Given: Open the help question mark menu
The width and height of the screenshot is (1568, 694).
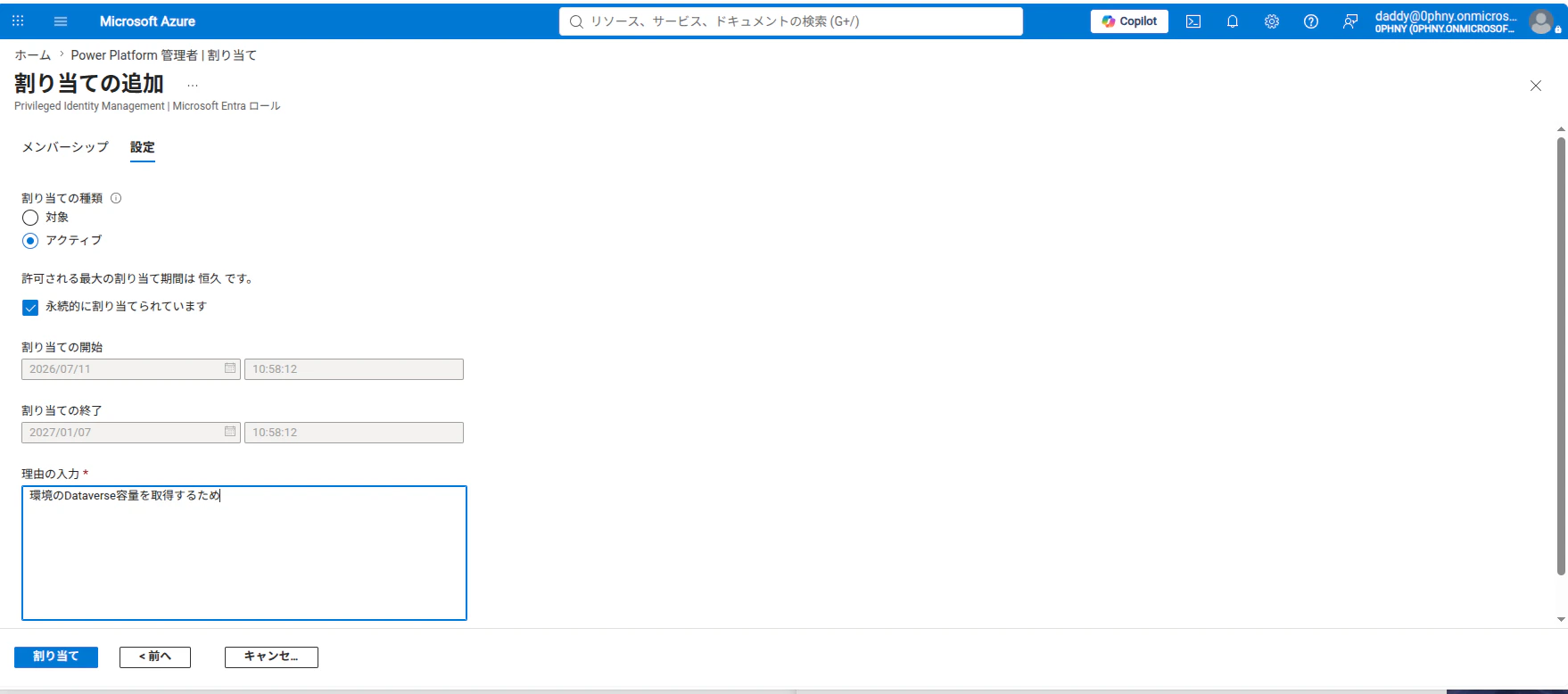Looking at the screenshot, I should coord(1311,21).
